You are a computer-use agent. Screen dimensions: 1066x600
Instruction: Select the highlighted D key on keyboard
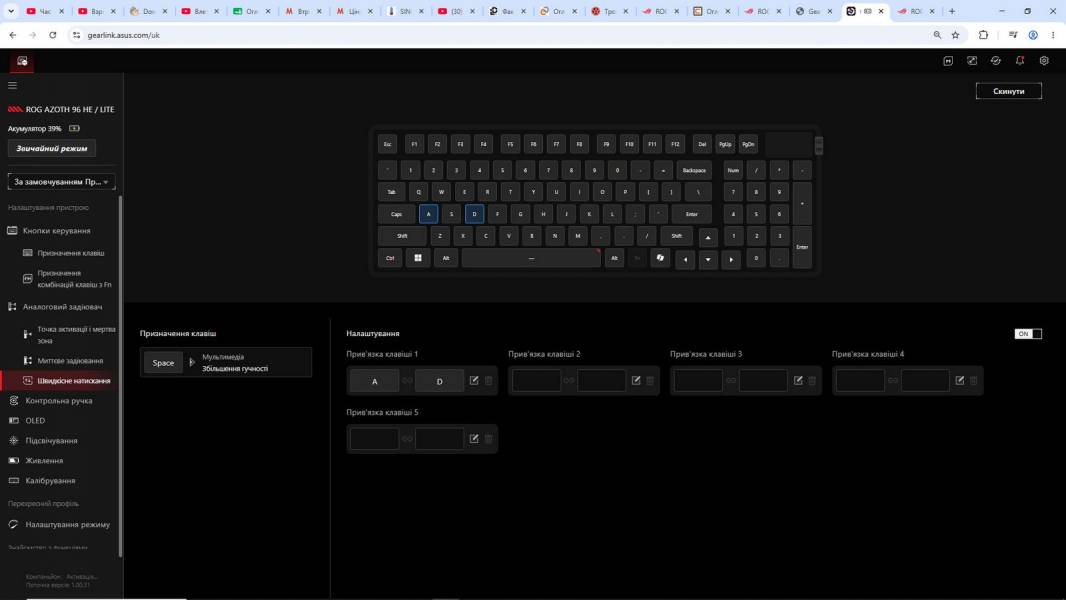pos(475,214)
